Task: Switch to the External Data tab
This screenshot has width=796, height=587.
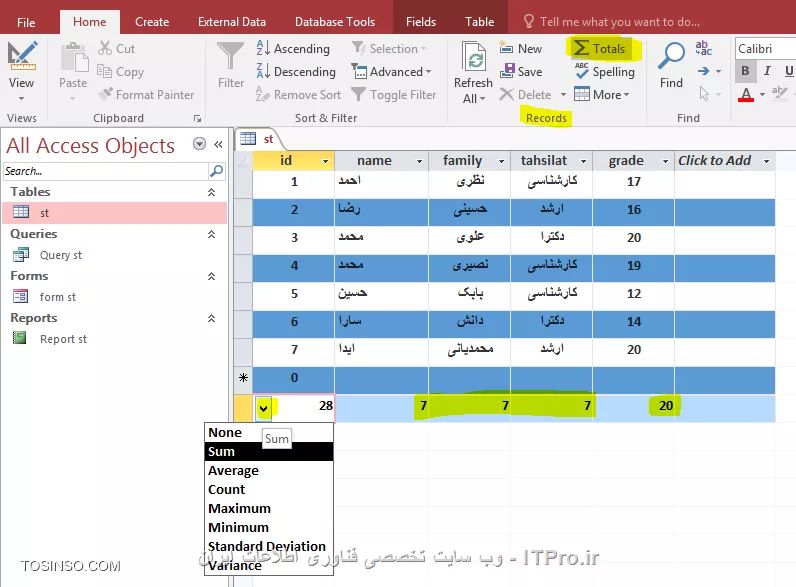Action: [231, 22]
